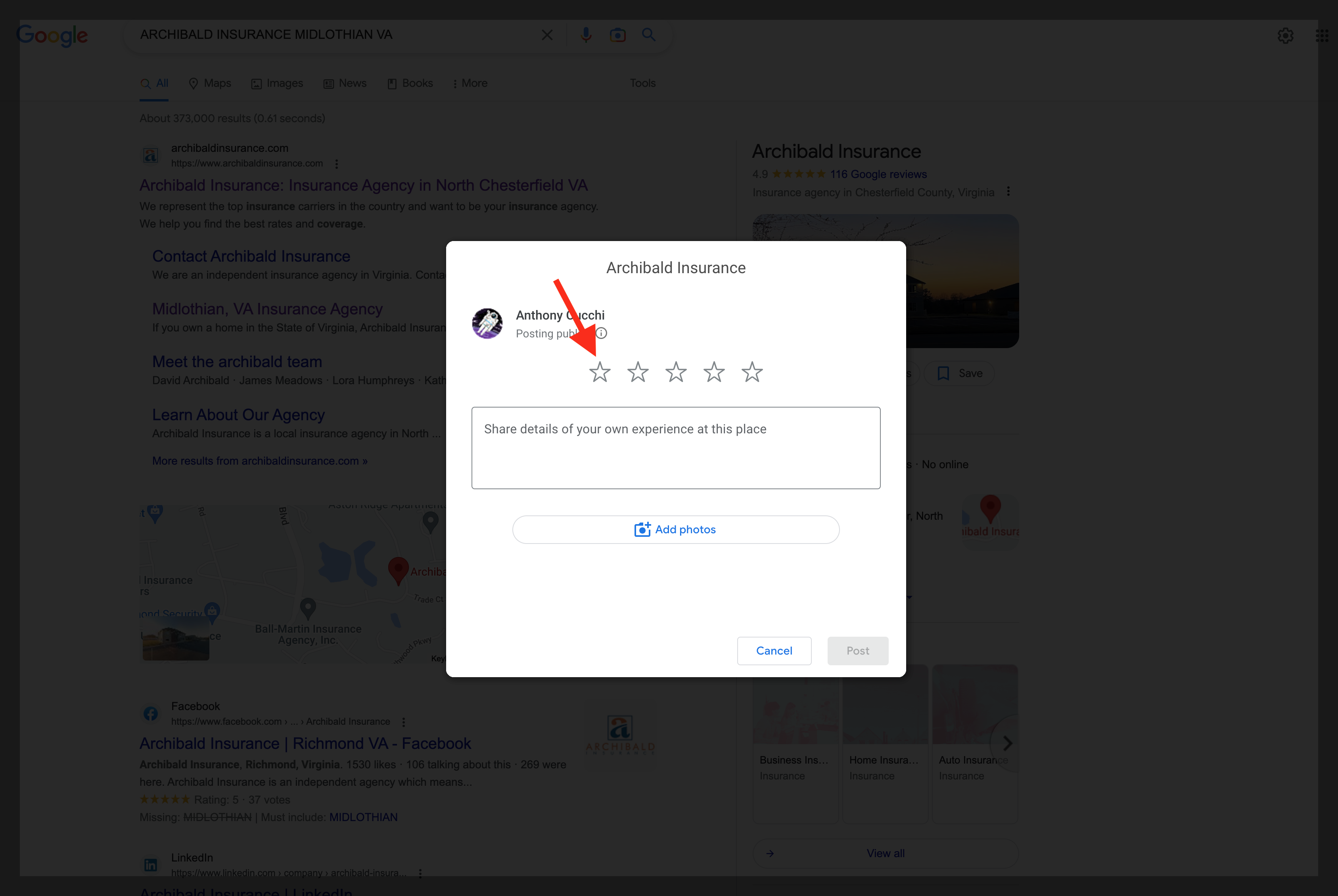
Task: Click the Post button
Action: point(857,651)
